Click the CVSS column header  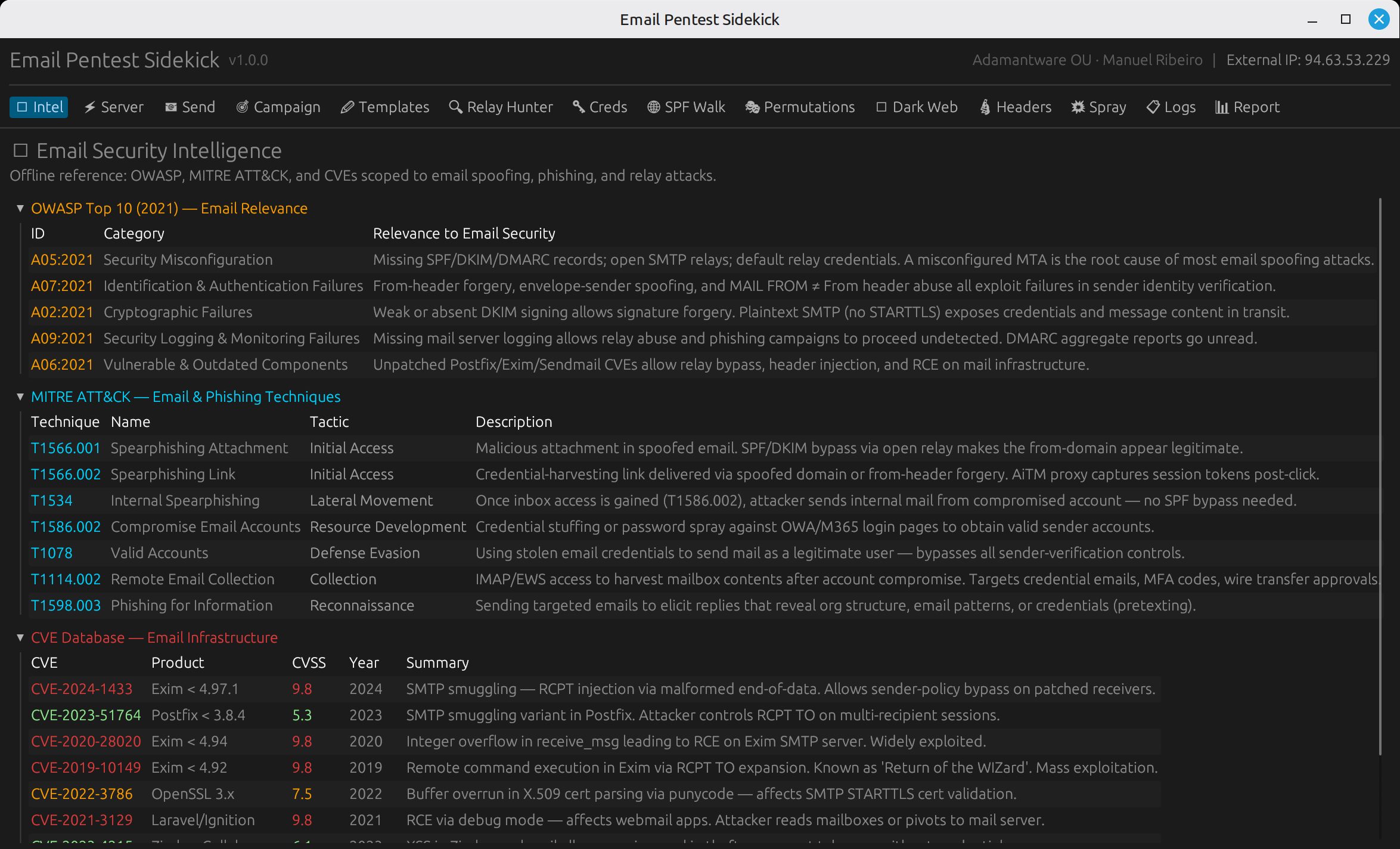(x=309, y=662)
